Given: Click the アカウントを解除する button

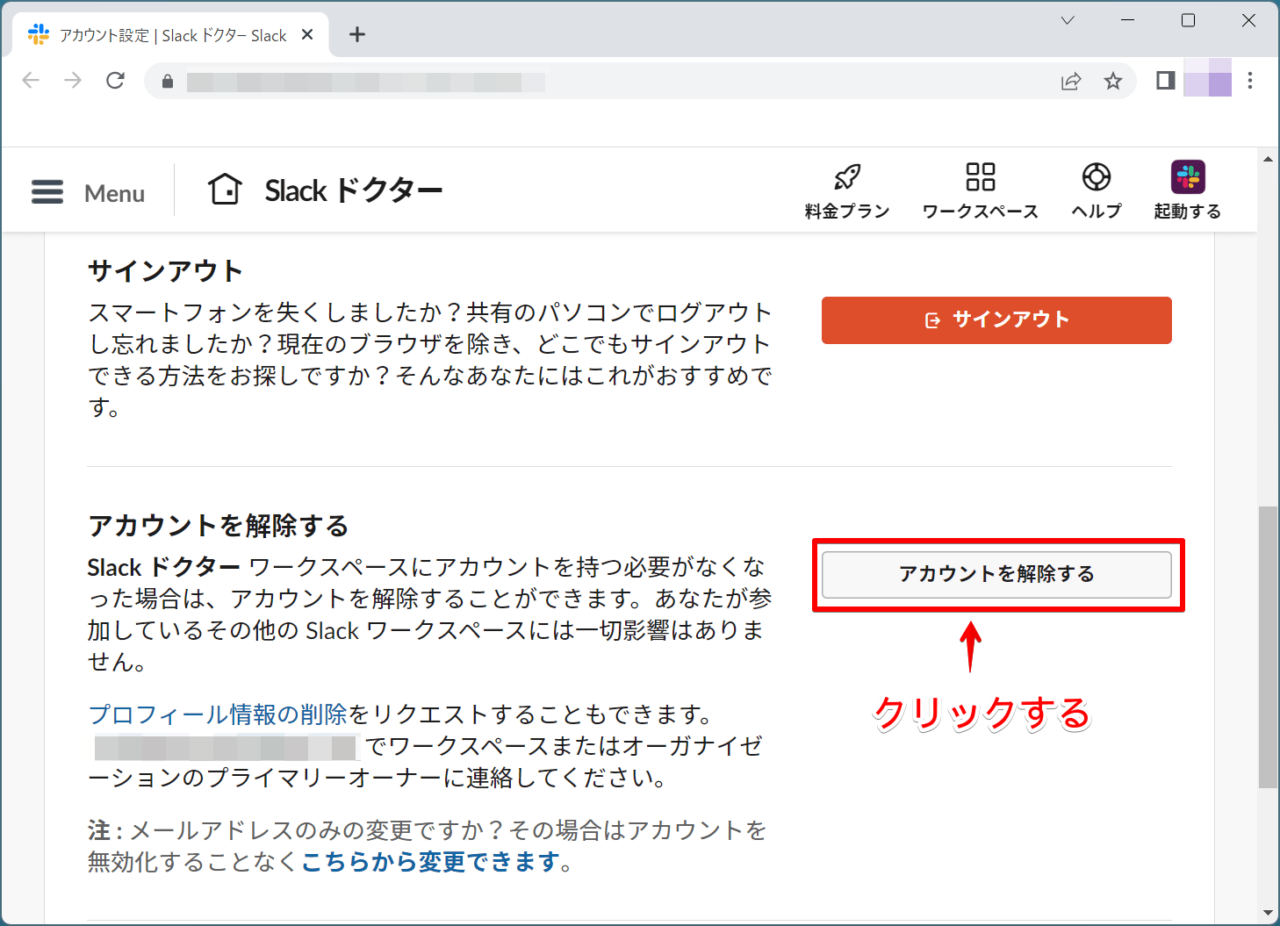Looking at the screenshot, I should click(x=996, y=574).
